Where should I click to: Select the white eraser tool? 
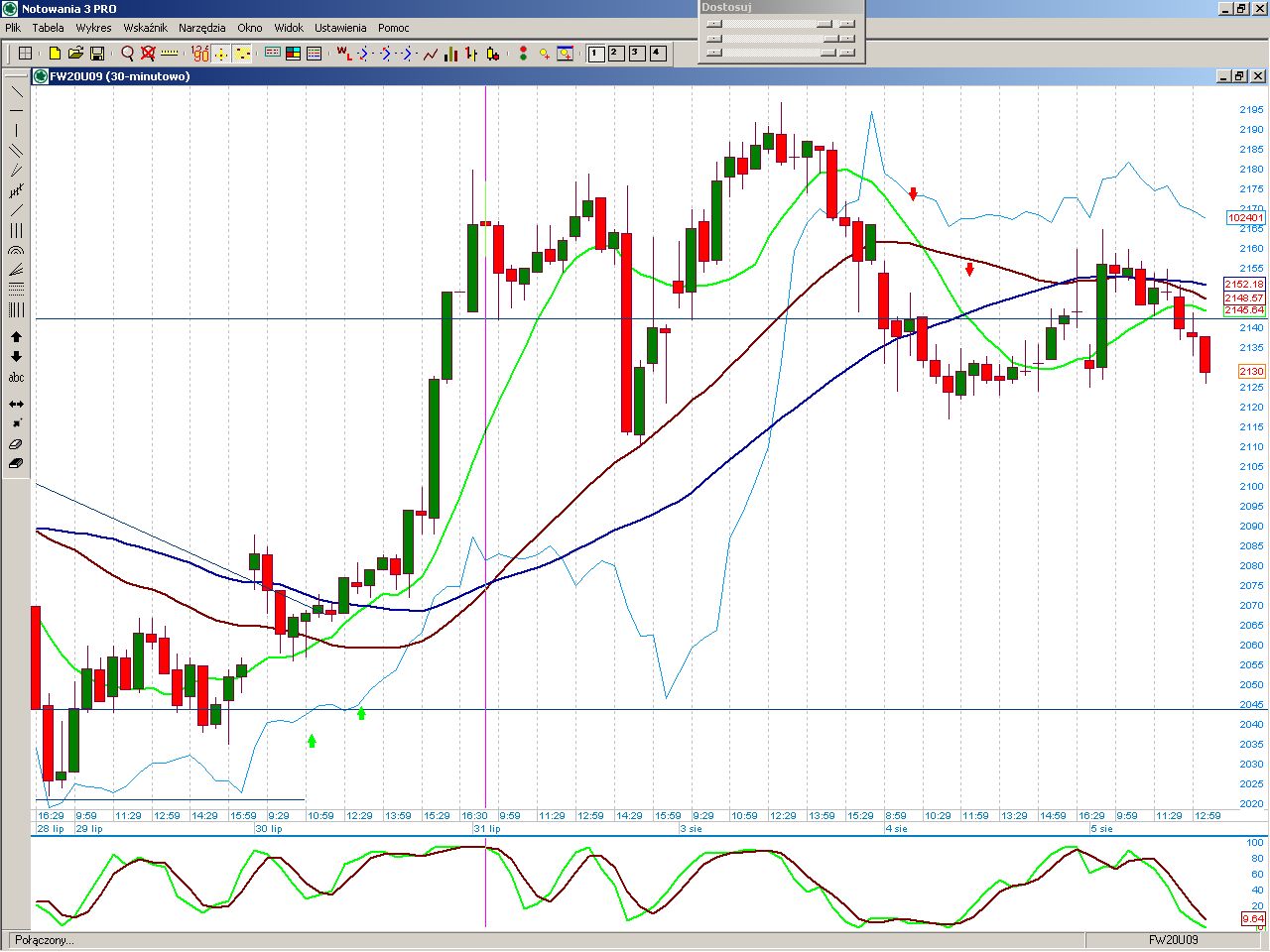16,444
